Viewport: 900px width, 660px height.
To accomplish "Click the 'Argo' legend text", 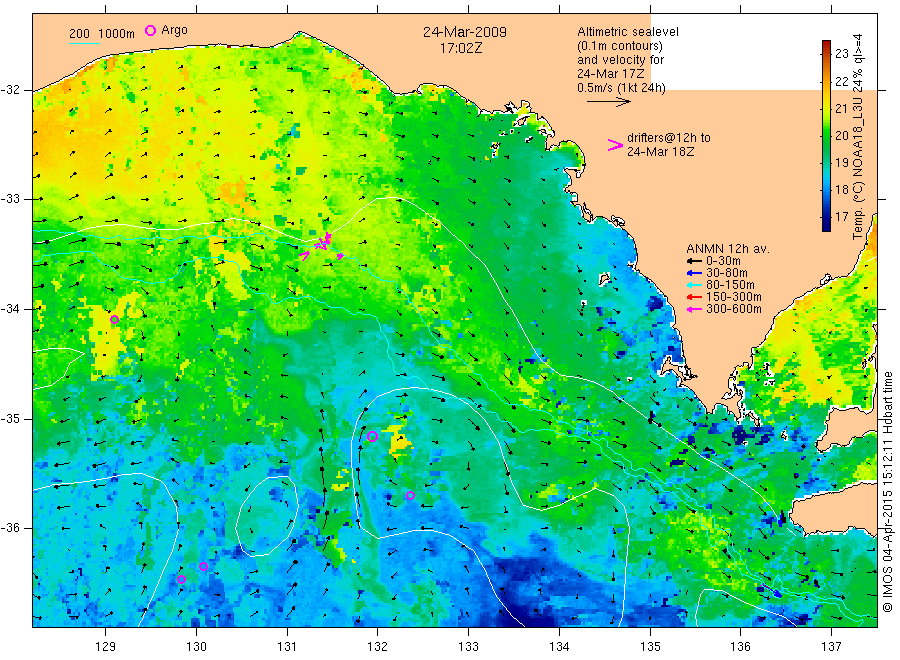I will pos(174,30).
